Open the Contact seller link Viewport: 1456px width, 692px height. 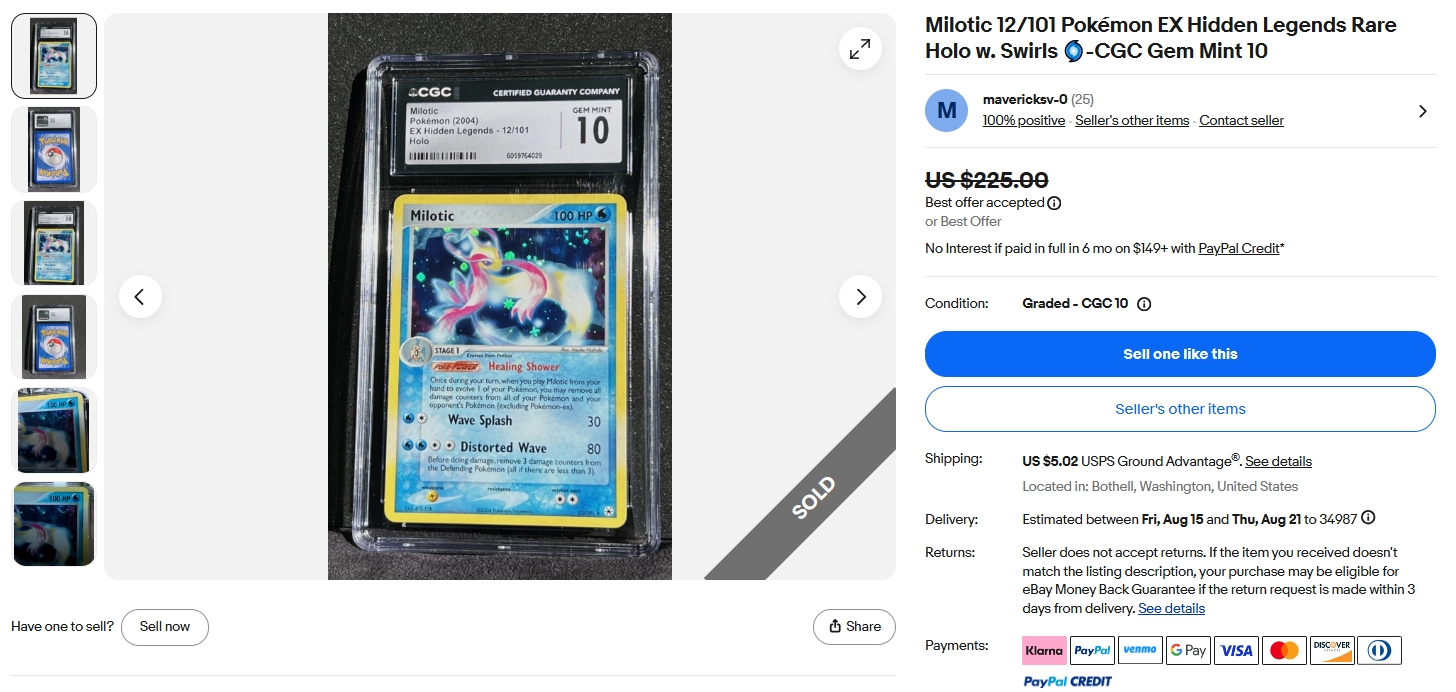click(1241, 121)
